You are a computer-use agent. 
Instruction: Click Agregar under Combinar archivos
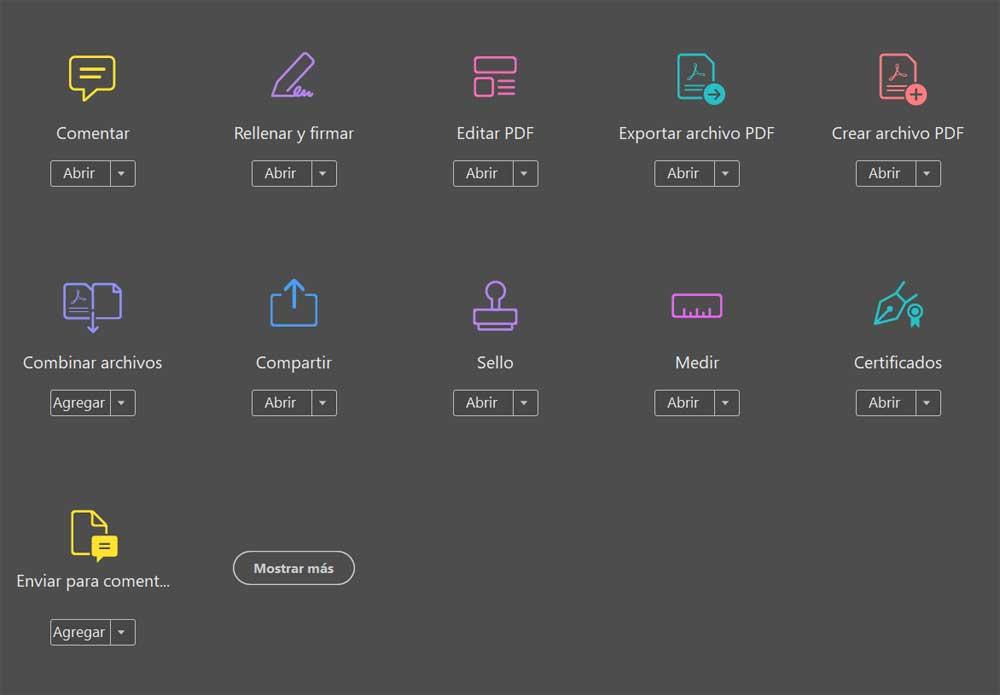coord(80,403)
